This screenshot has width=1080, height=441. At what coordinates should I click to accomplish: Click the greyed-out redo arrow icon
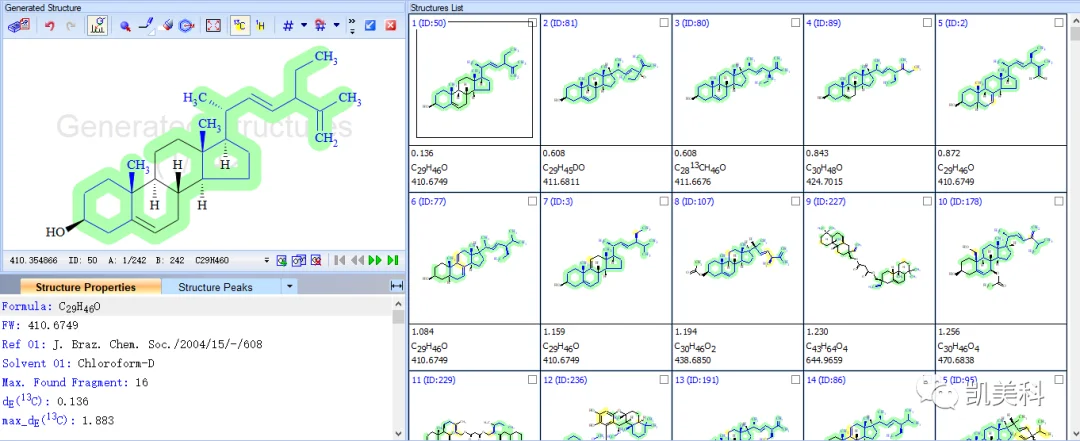70,25
